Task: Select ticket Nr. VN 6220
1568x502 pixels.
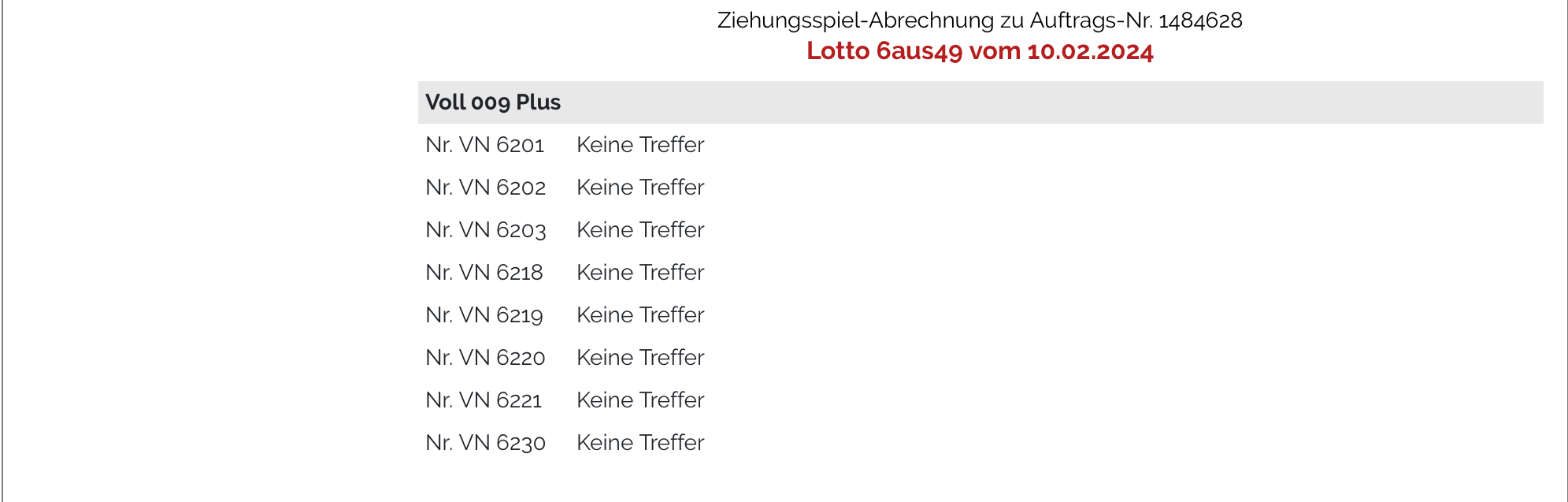Action: point(485,358)
